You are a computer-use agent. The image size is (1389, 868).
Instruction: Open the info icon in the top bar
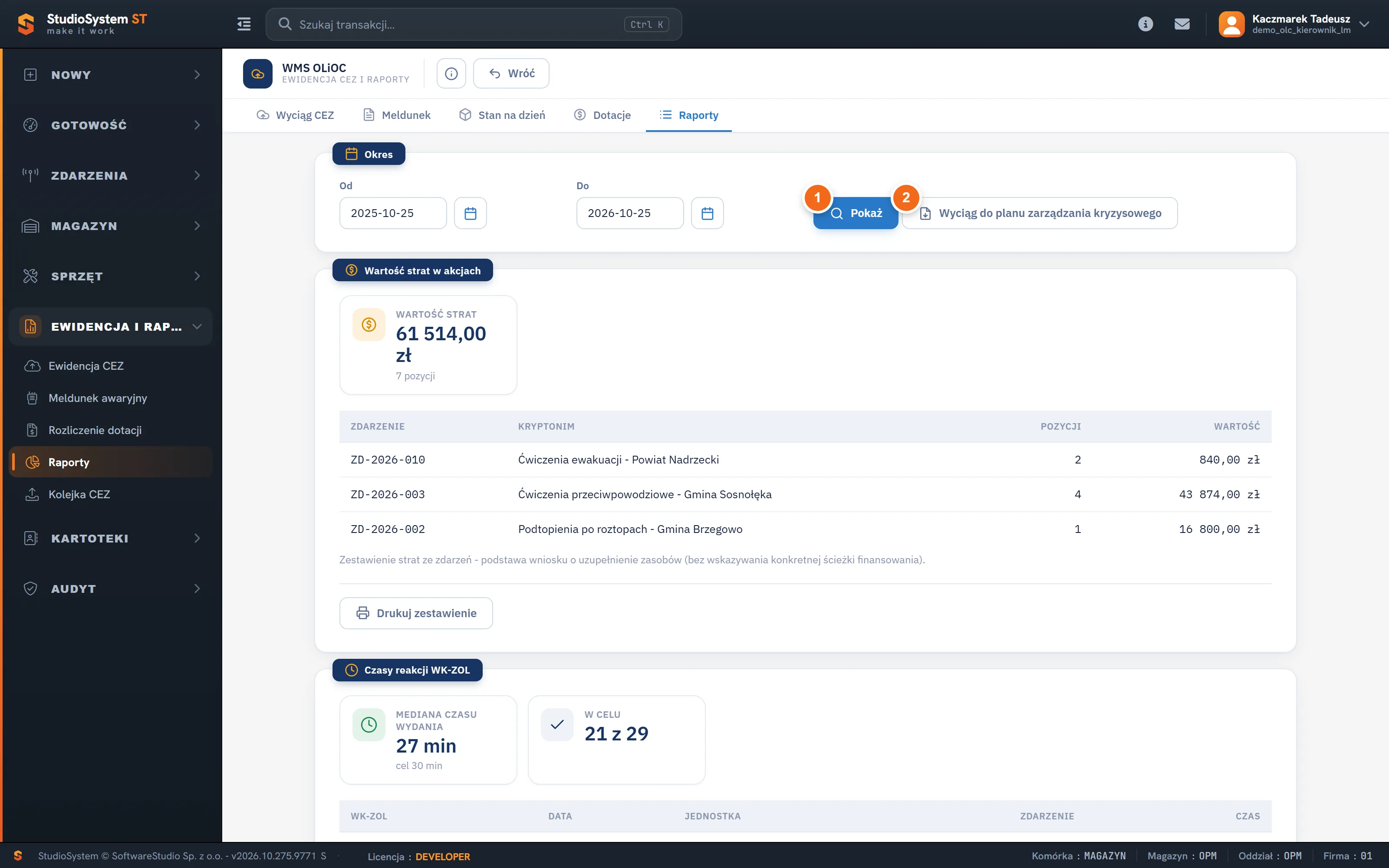click(1145, 24)
